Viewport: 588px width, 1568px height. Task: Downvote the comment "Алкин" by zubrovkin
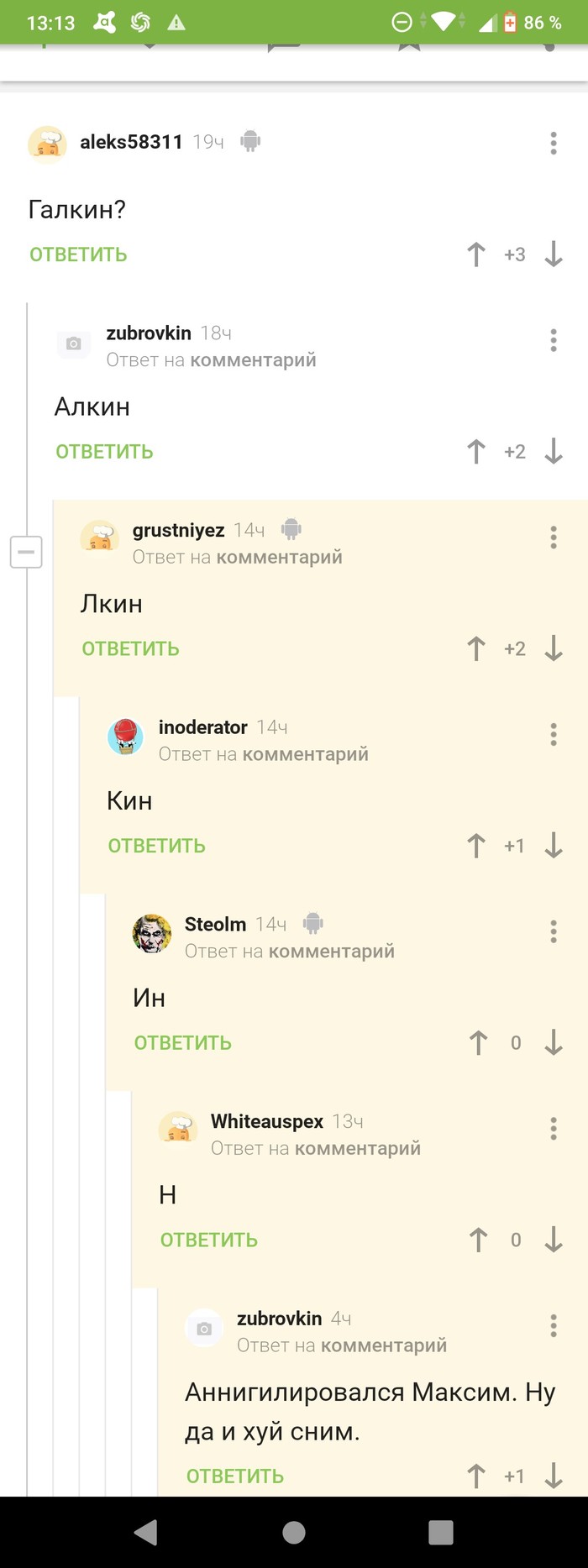coord(554,451)
